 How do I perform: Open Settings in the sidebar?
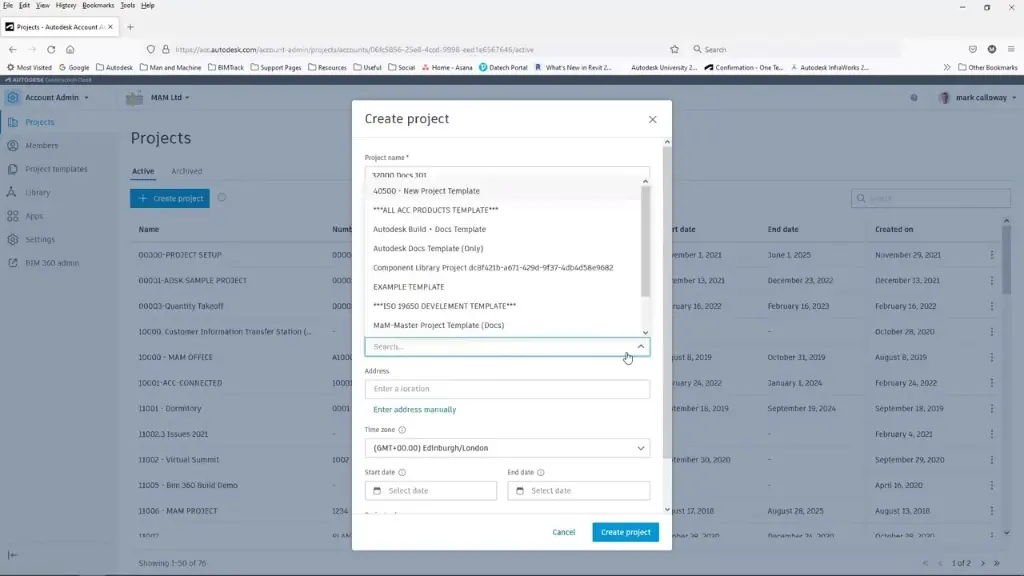click(x=40, y=240)
